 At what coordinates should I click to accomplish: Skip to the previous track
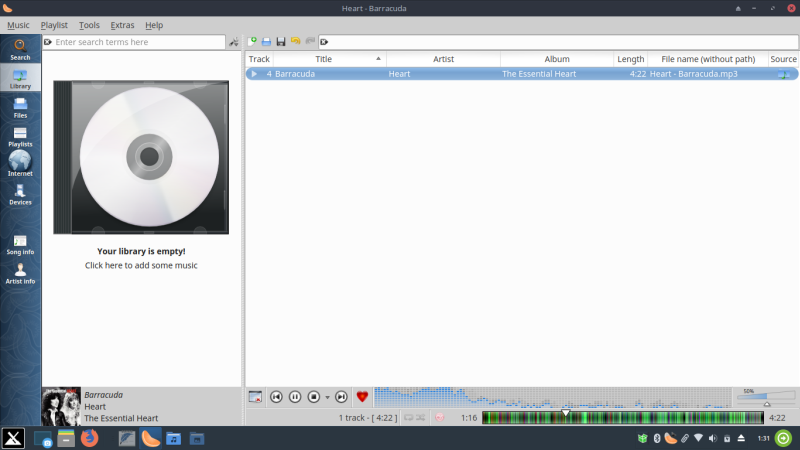[x=276, y=396]
